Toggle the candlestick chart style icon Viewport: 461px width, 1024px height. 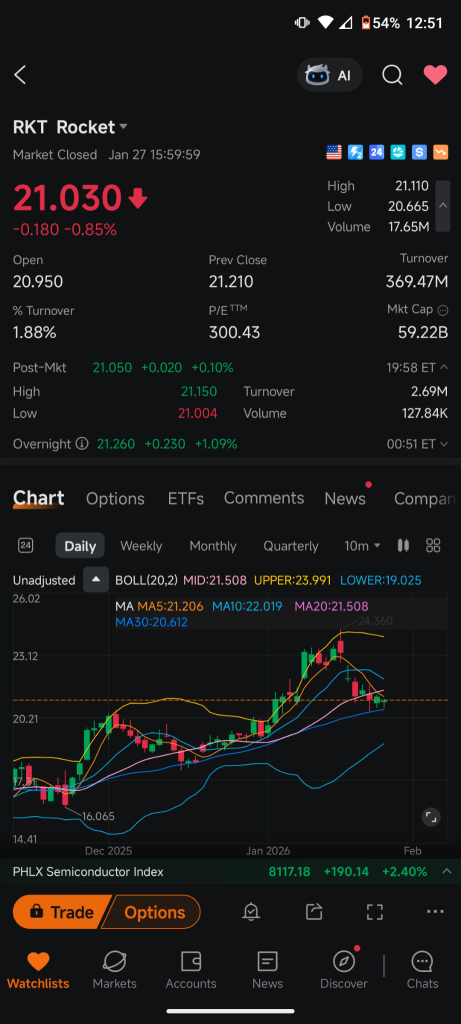(x=403, y=545)
